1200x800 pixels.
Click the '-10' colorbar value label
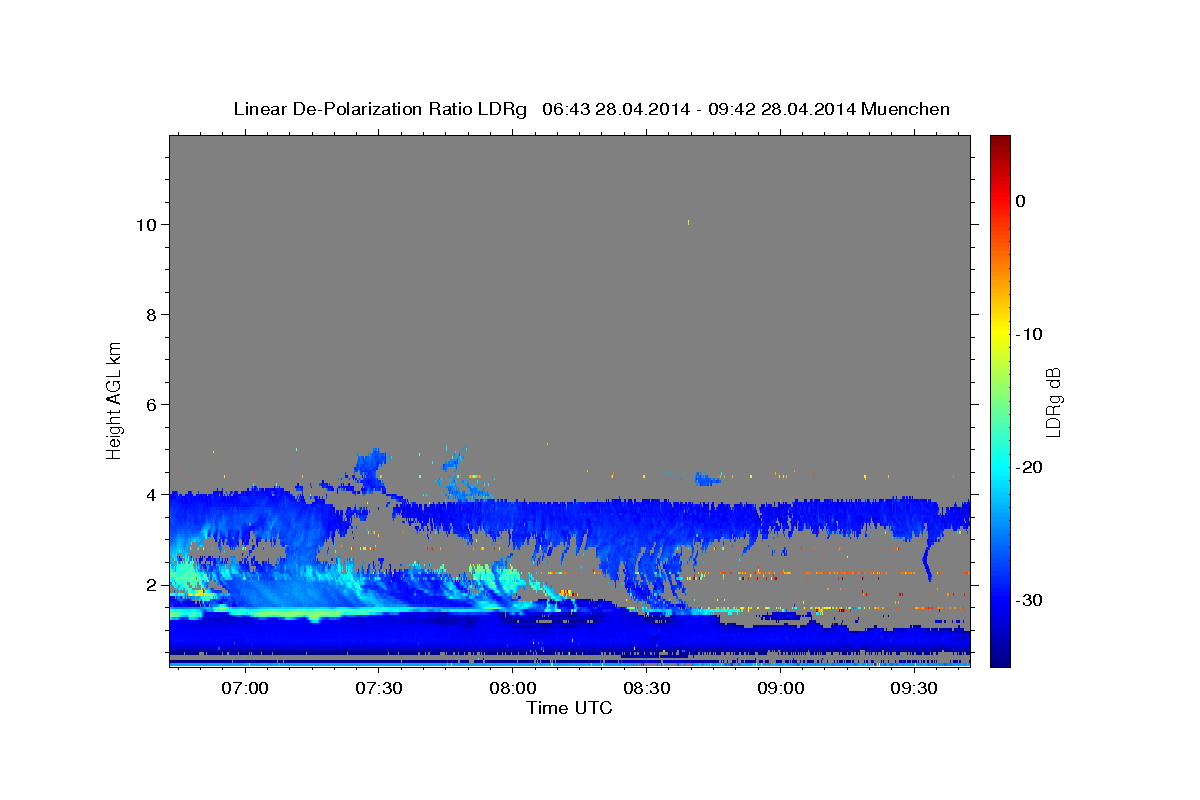pyautogui.click(x=1030, y=334)
